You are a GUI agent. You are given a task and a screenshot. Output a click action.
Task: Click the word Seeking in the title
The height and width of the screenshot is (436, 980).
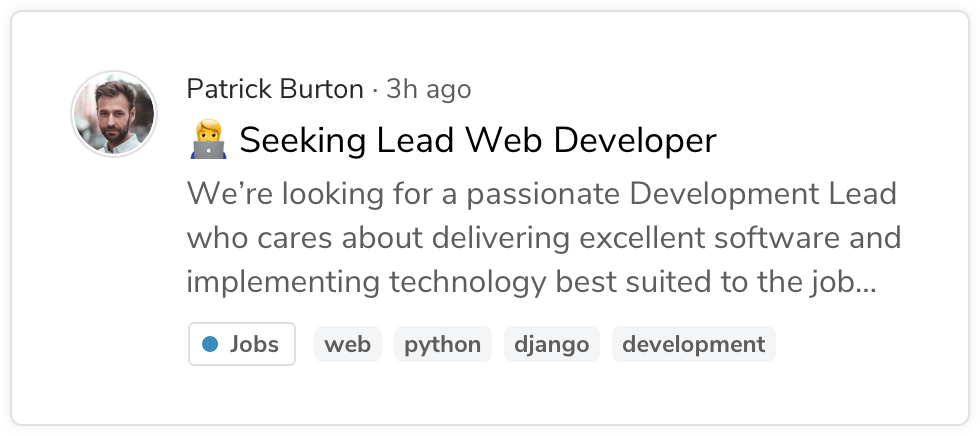[303, 141]
